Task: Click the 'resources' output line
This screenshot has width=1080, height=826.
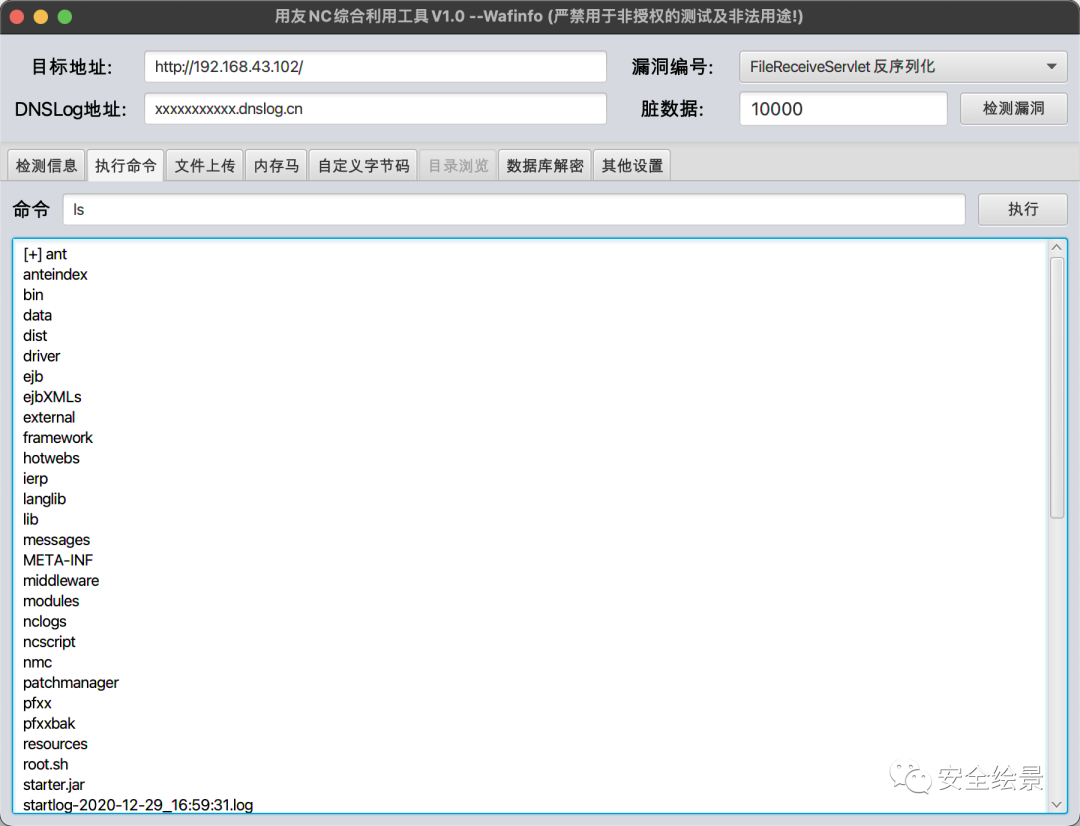Action: click(x=55, y=744)
